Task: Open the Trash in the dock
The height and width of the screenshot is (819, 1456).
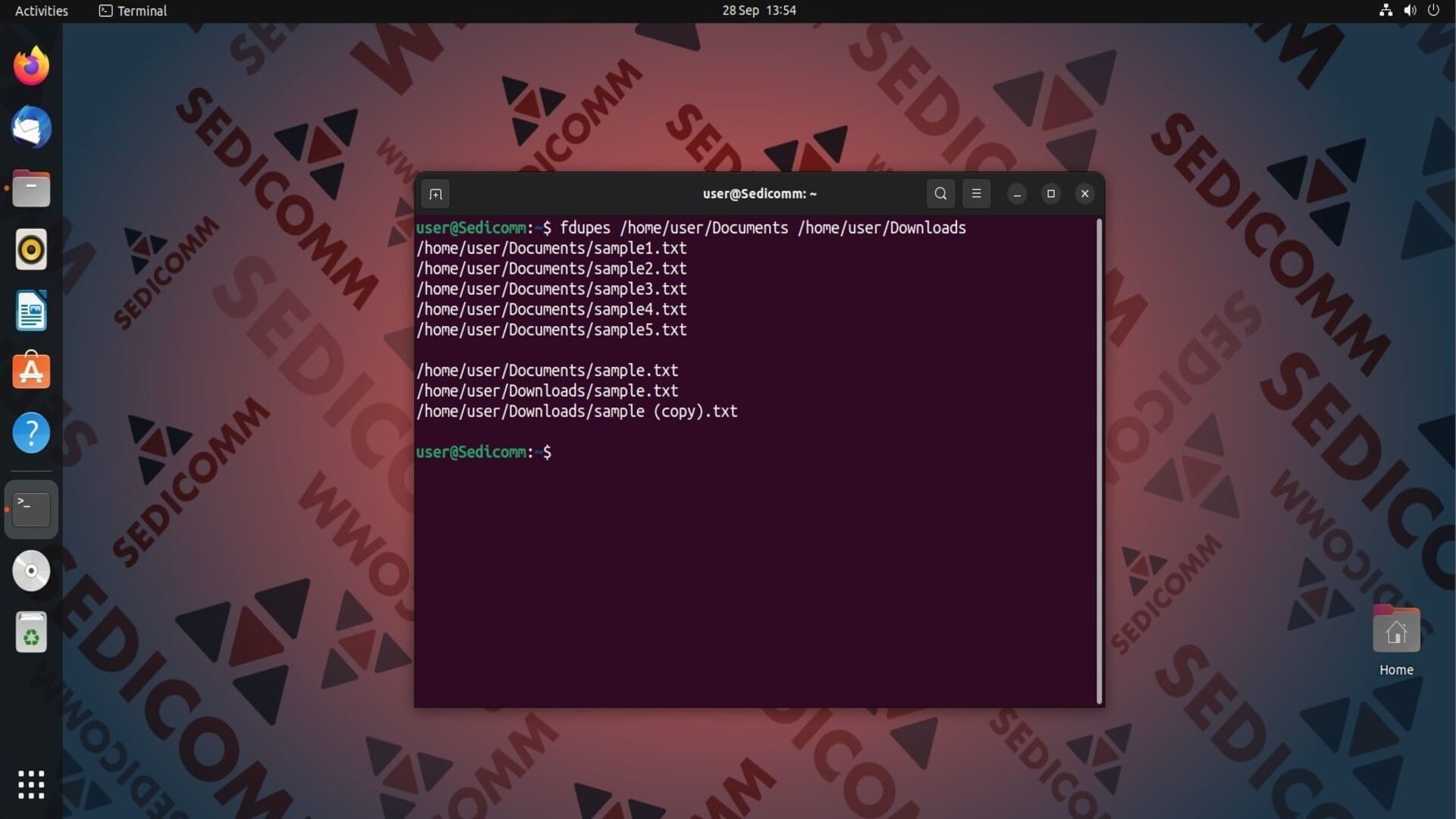Action: click(x=31, y=632)
